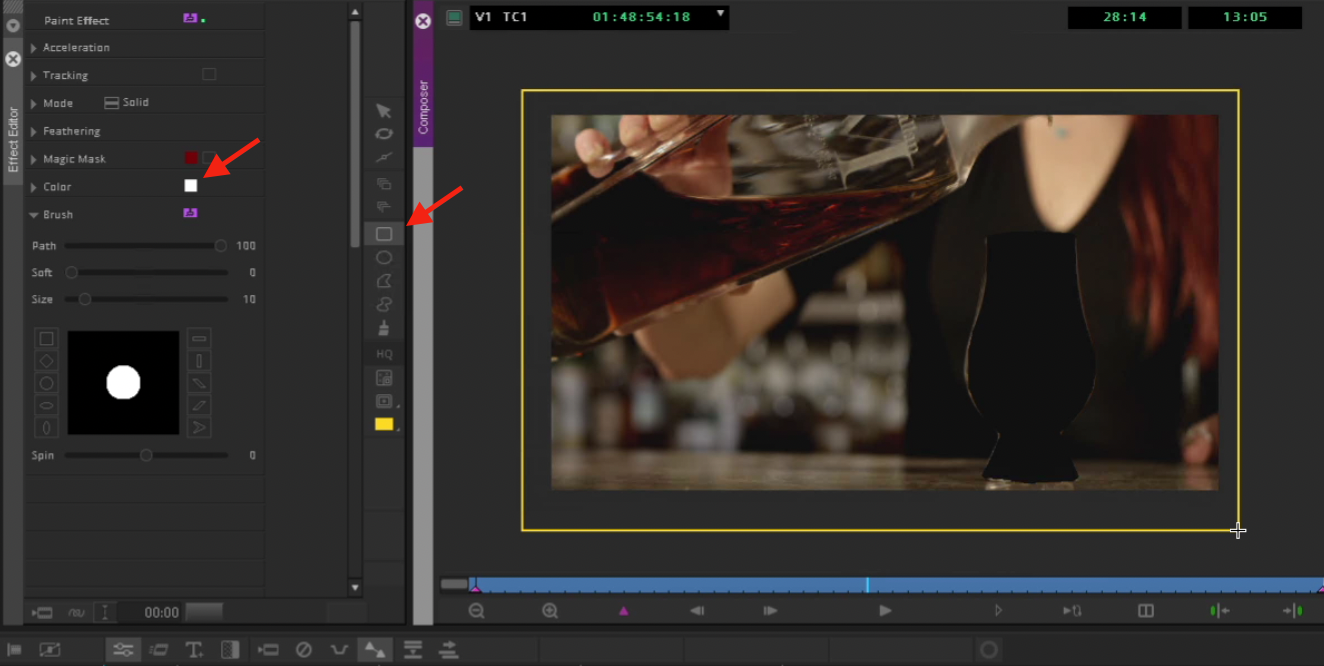Activate the paint Brush tool
This screenshot has height=666, width=1324.
(x=383, y=328)
